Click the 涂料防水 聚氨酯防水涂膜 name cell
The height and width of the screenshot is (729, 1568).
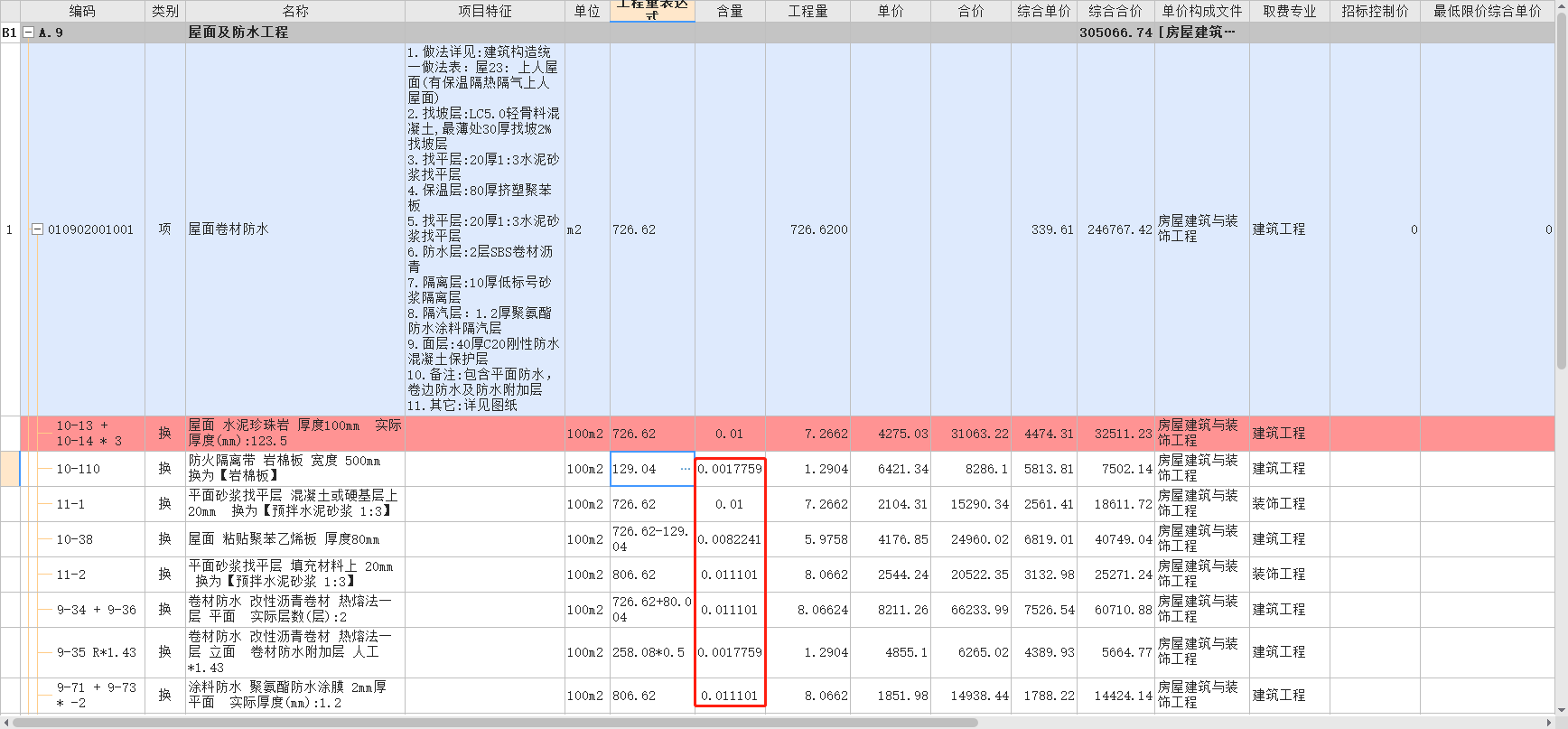point(295,696)
